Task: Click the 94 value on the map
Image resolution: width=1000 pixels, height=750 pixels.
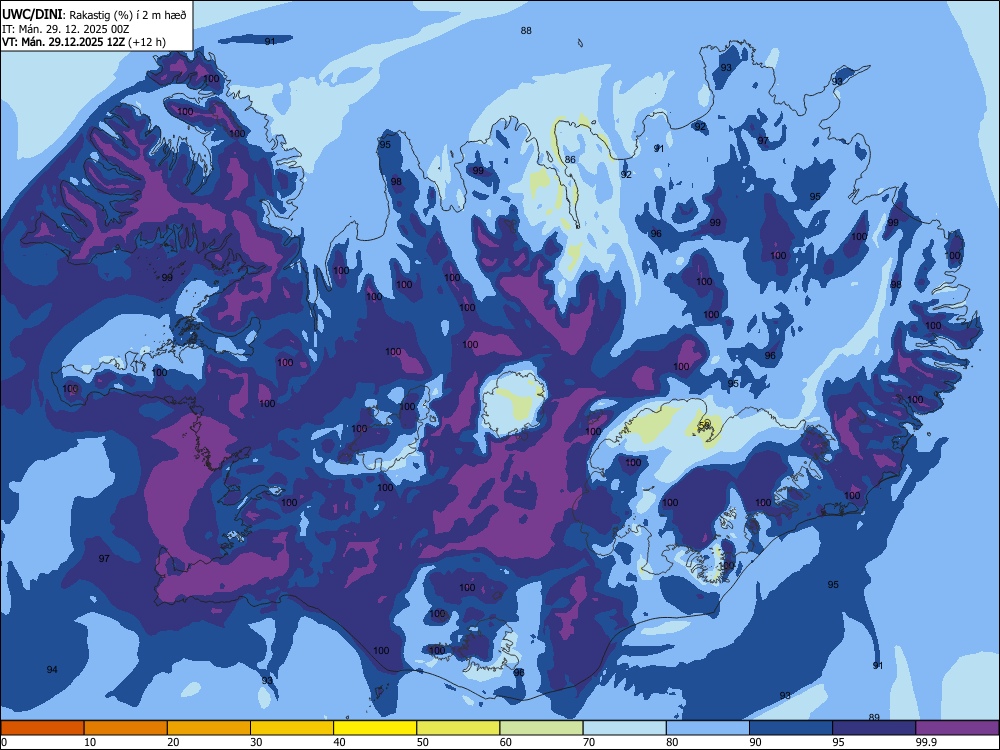Action: (x=52, y=670)
